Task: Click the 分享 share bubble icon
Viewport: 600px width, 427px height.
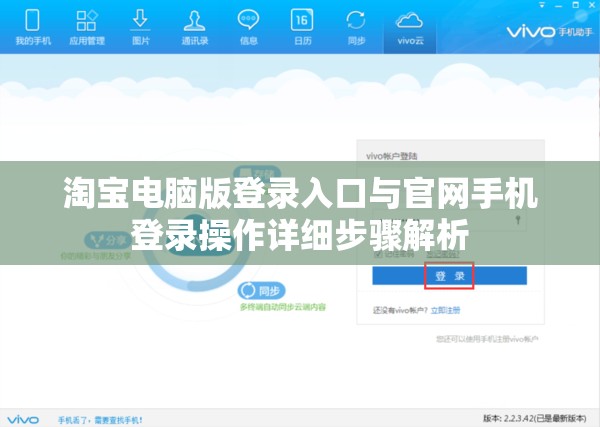Action: pos(108,240)
